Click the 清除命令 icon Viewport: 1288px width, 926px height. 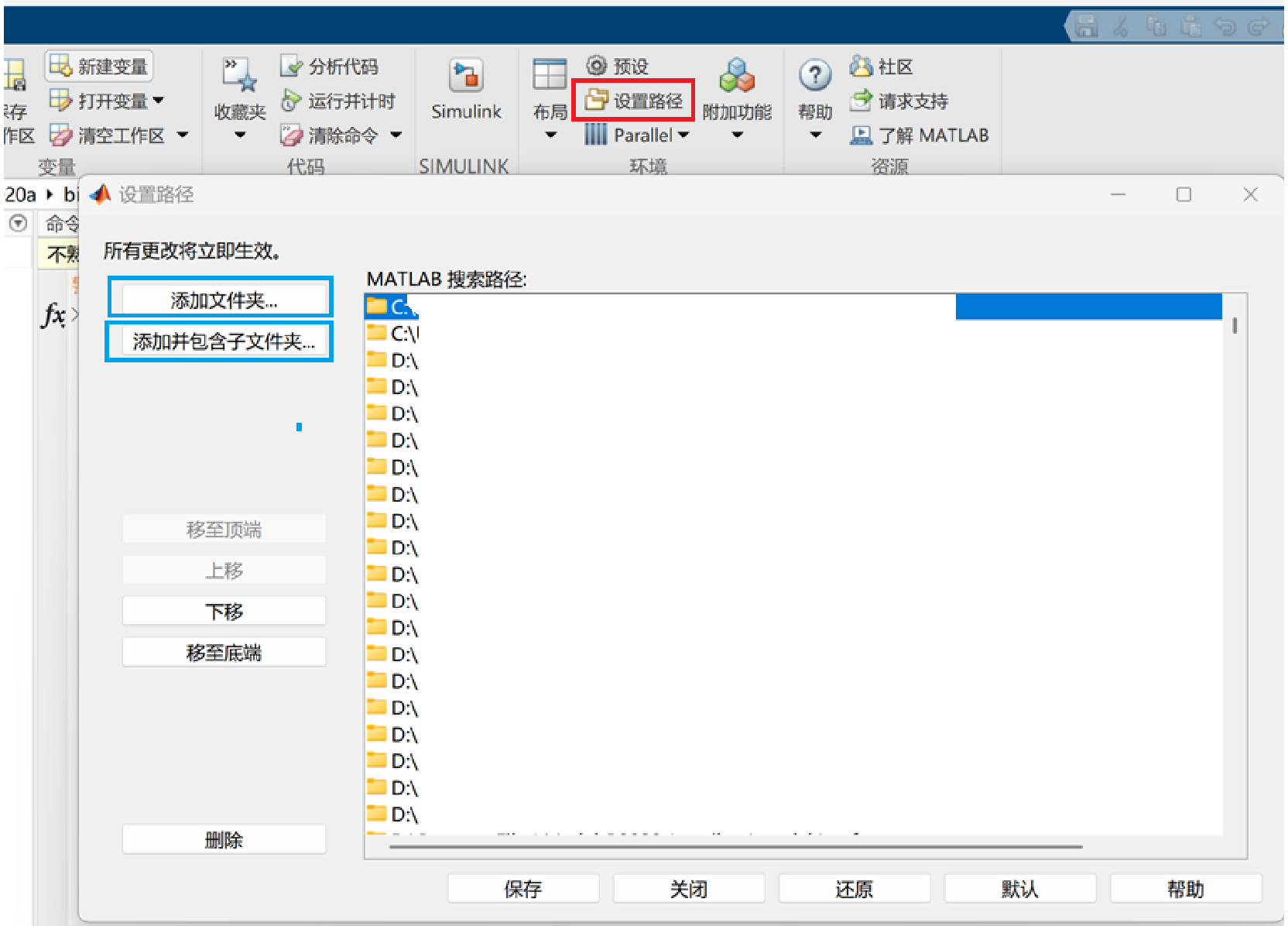291,135
